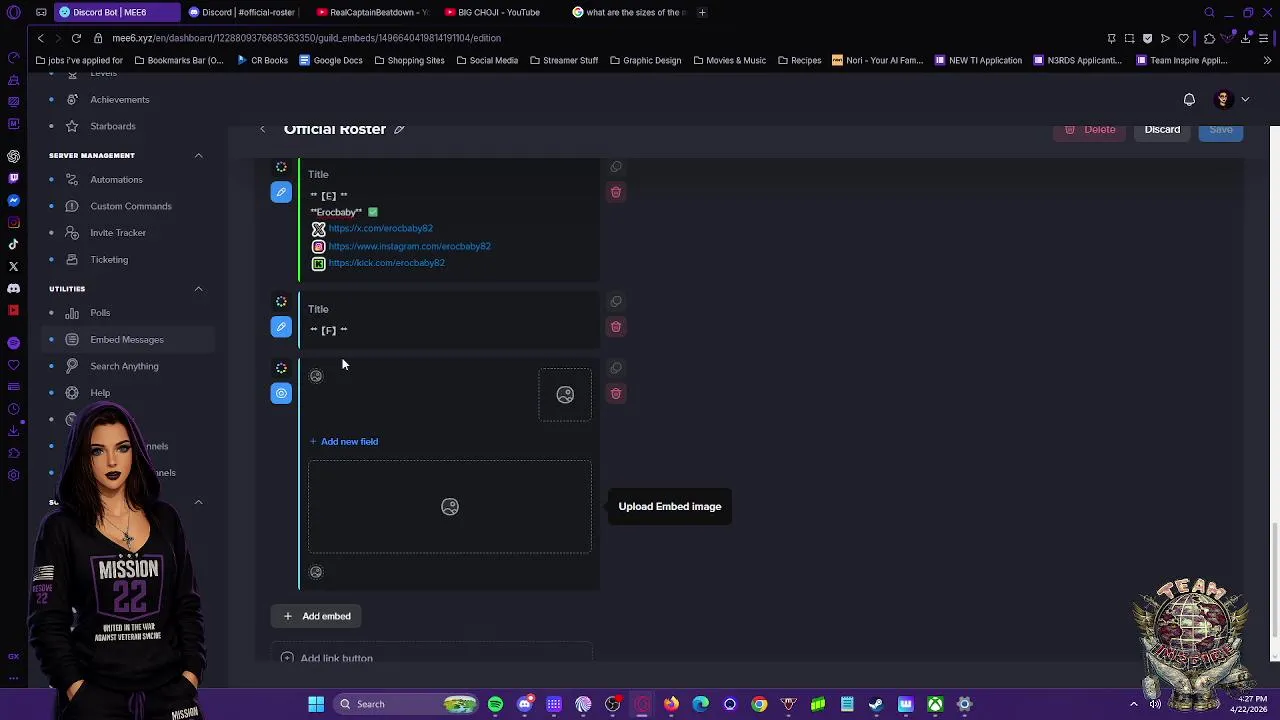Open the notifications bell icon
The image size is (1280, 720).
(1189, 99)
